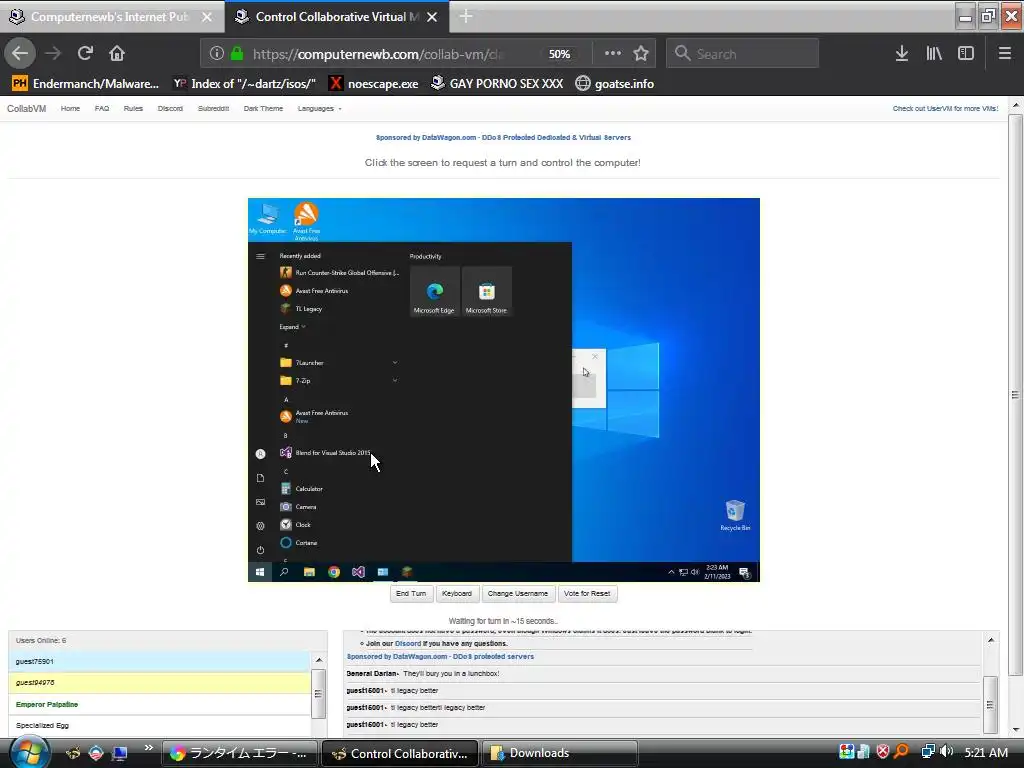Open the Rules nav link
Image resolution: width=1024 pixels, height=768 pixels.
point(133,108)
